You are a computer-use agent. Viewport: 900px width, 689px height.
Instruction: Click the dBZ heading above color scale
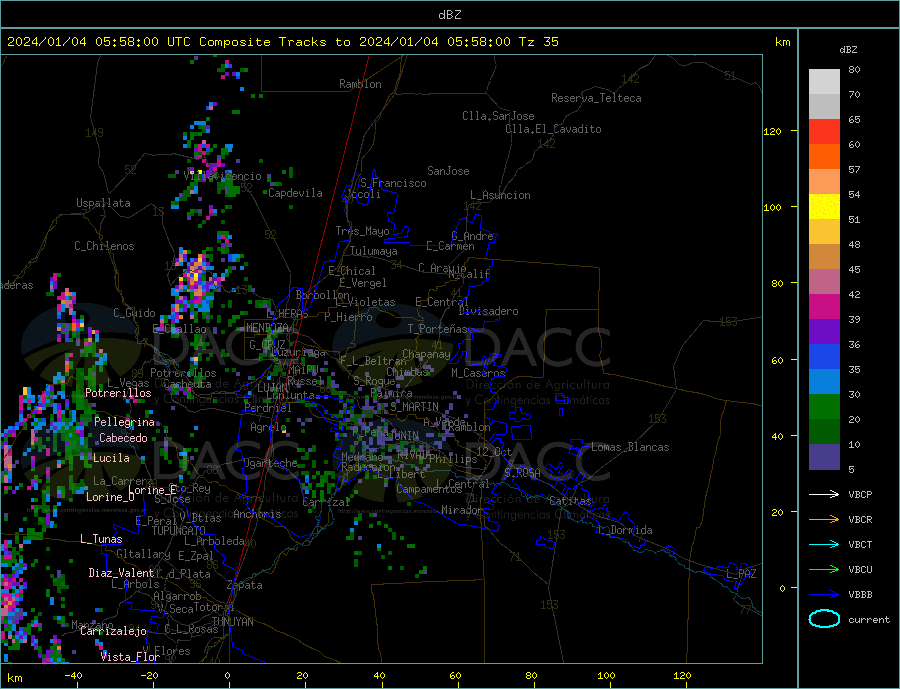coord(848,50)
